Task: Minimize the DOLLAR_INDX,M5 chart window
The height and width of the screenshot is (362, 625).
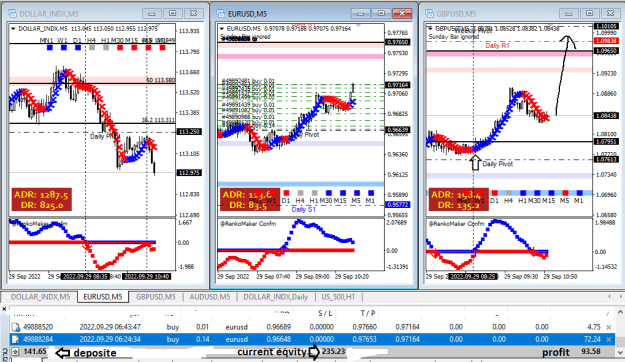Action: pos(152,14)
